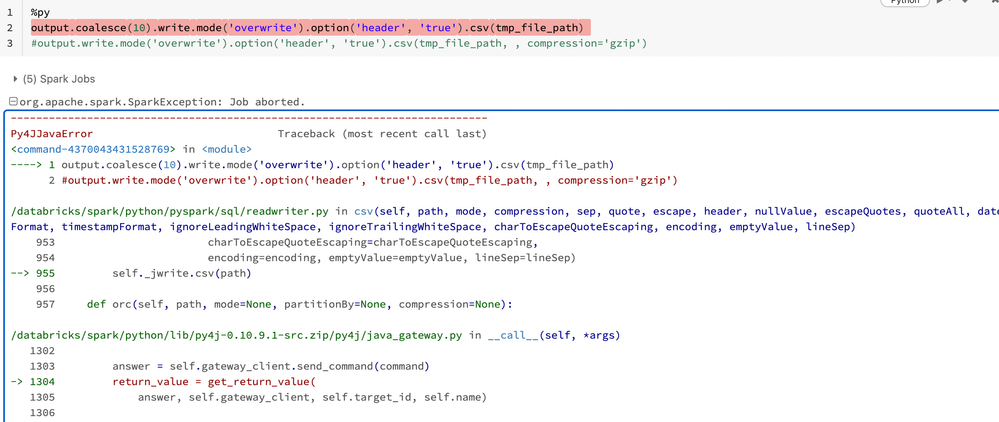Select line number 2 in the editor
999x422 pixels.
click(x=9, y=28)
